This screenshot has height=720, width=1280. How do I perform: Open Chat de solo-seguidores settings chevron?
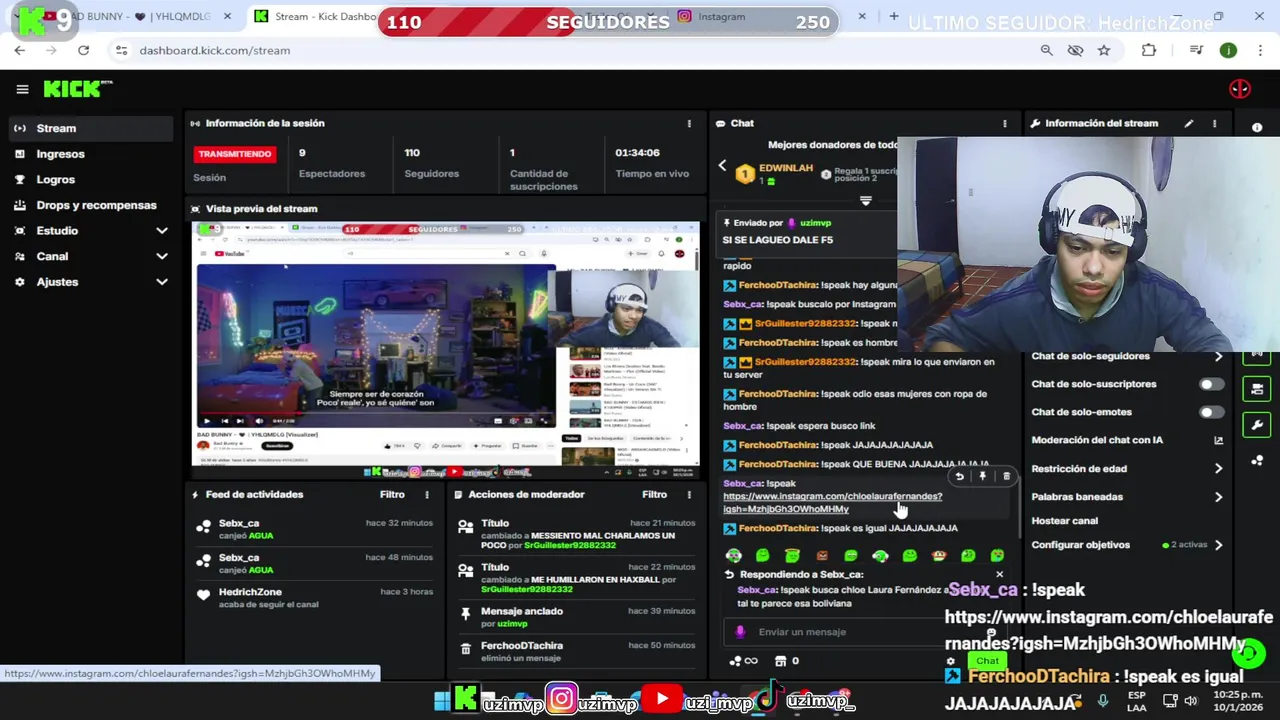pyautogui.click(x=1218, y=356)
